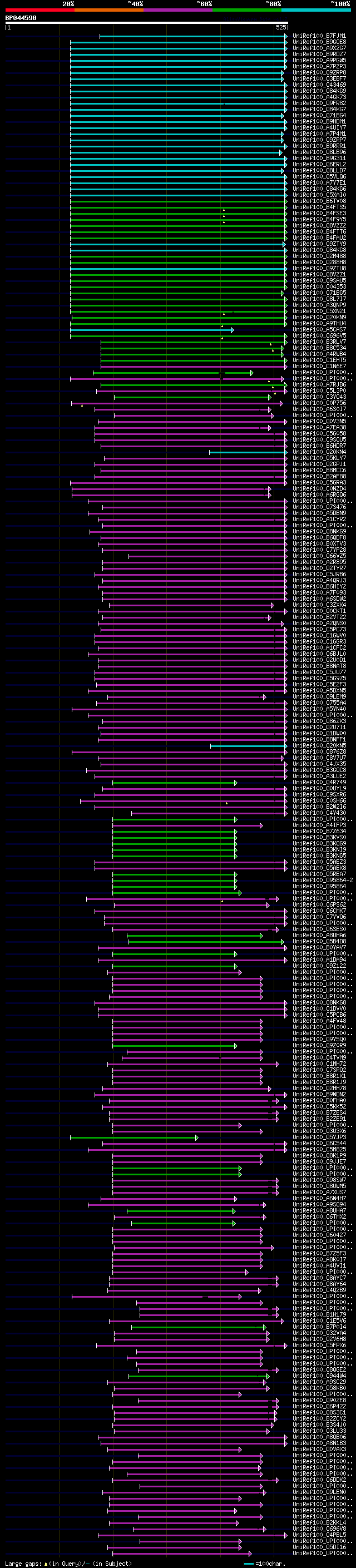The height and width of the screenshot is (1568, 356).
Task: Click UniRef100_Q43469 label
Action: pos(319,85)
